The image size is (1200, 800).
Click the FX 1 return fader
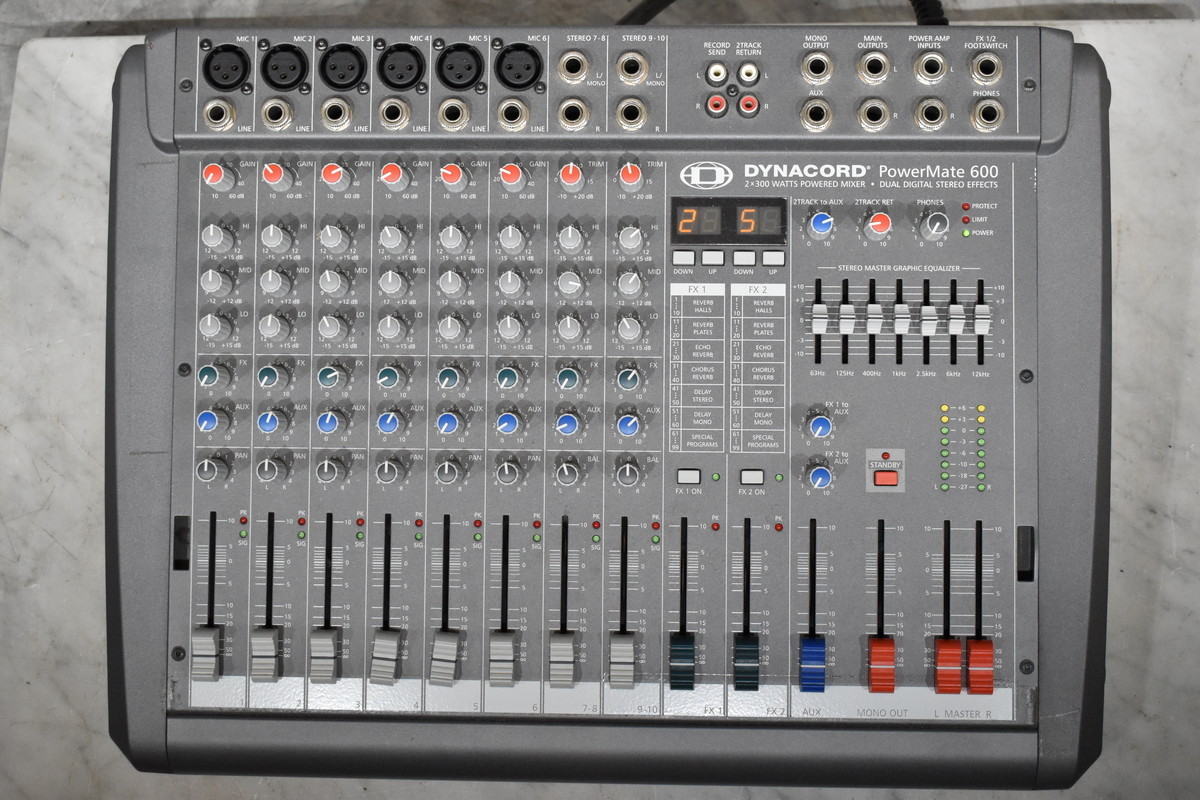tap(683, 660)
